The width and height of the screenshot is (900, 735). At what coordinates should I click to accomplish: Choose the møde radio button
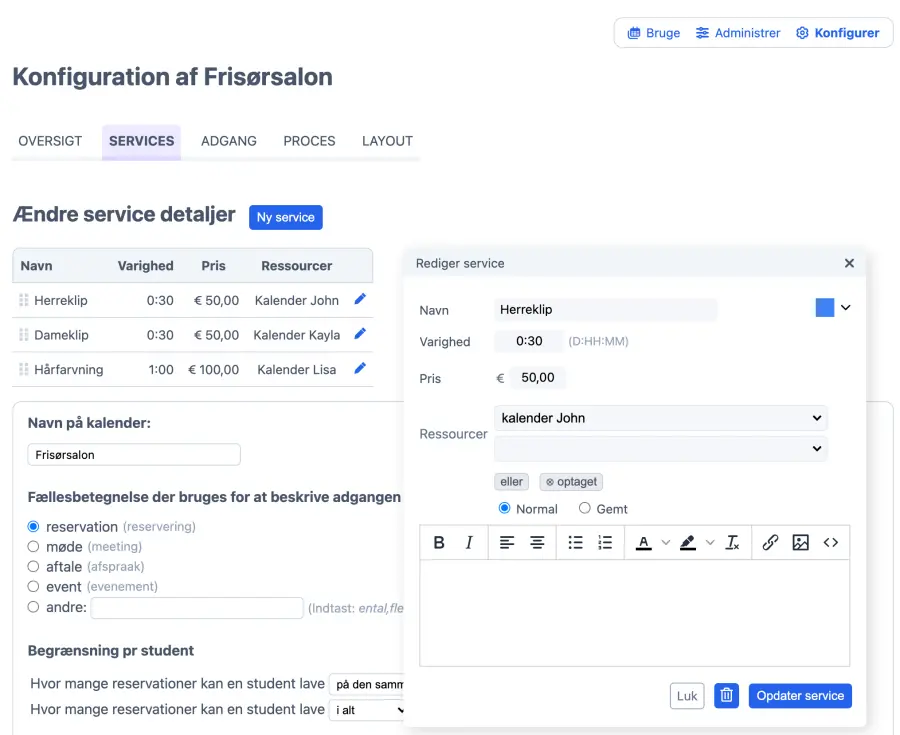pyautogui.click(x=33, y=547)
